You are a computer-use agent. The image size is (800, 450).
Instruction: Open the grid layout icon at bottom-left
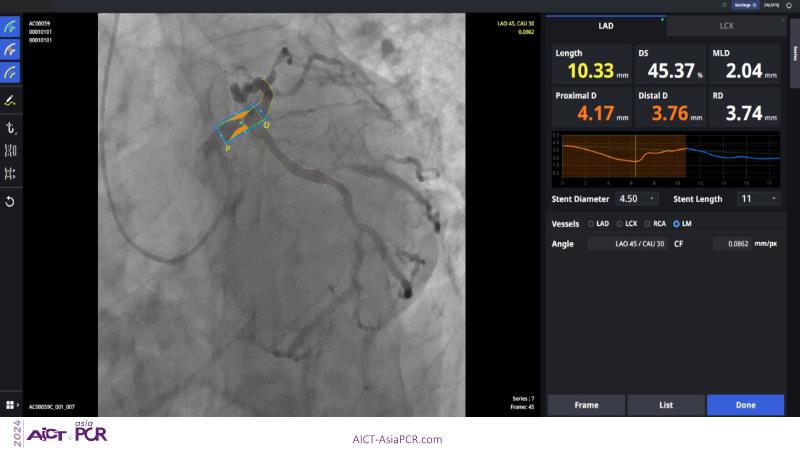click(x=10, y=405)
